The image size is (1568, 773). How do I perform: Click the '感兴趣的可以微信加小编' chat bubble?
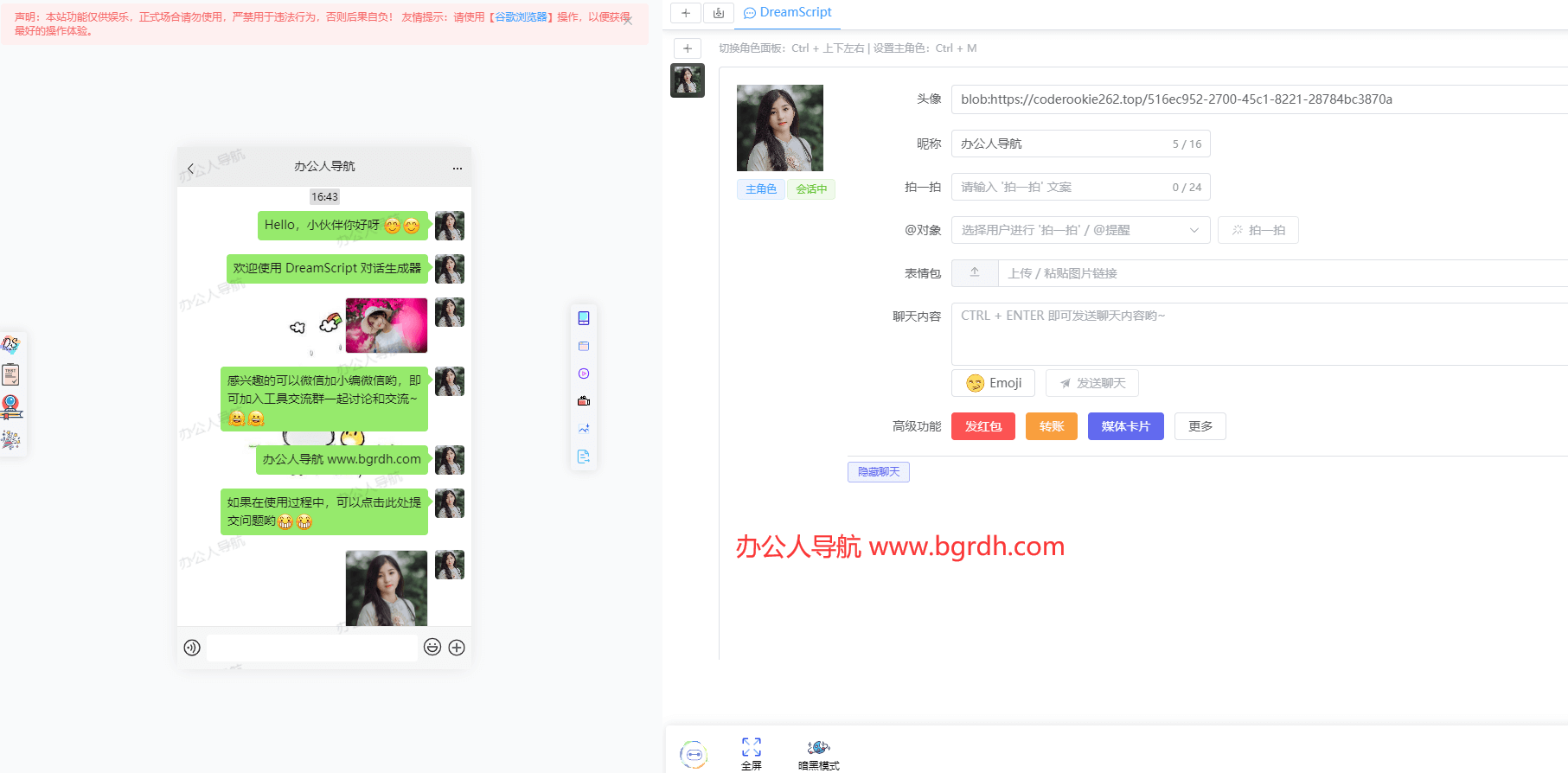324,399
